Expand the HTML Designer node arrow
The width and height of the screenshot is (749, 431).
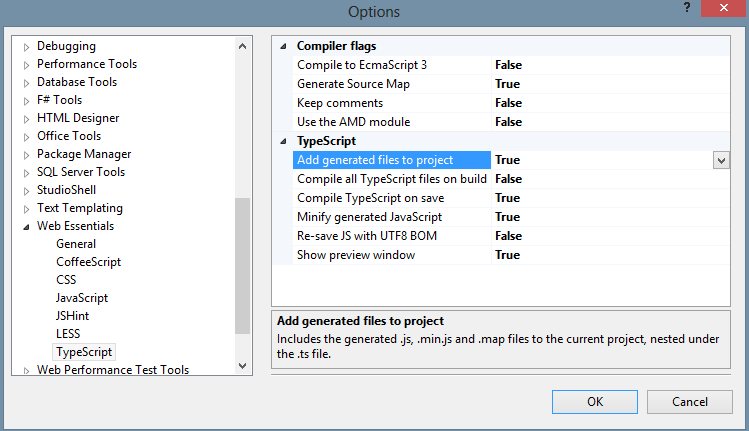(26, 119)
